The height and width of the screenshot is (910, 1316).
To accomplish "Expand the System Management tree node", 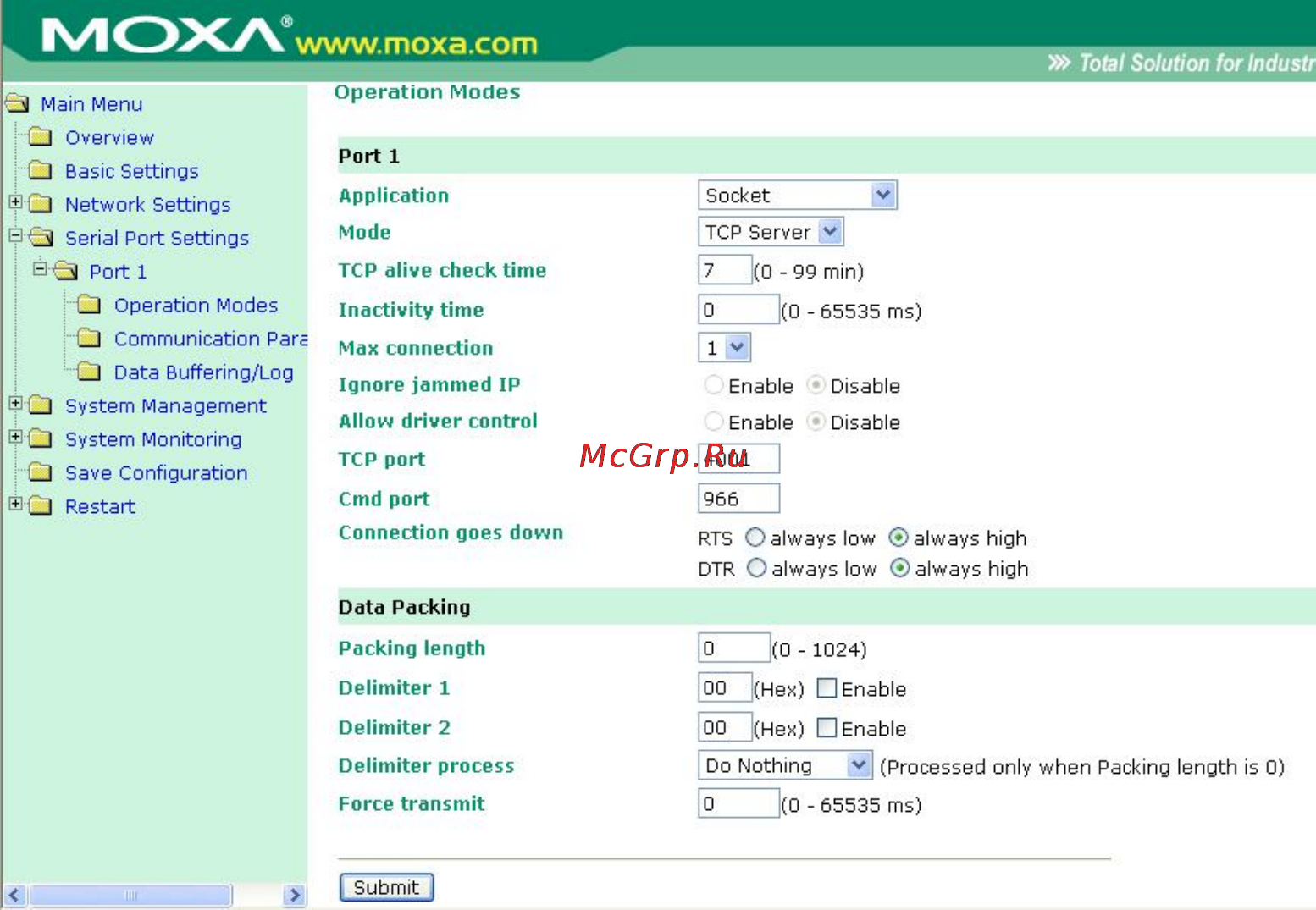I will [15, 403].
